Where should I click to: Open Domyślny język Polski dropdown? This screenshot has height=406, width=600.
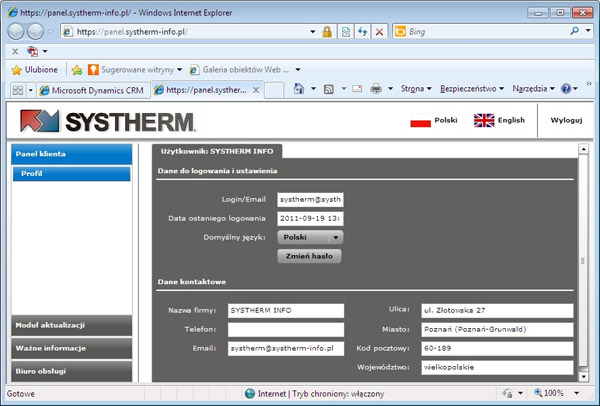310,237
